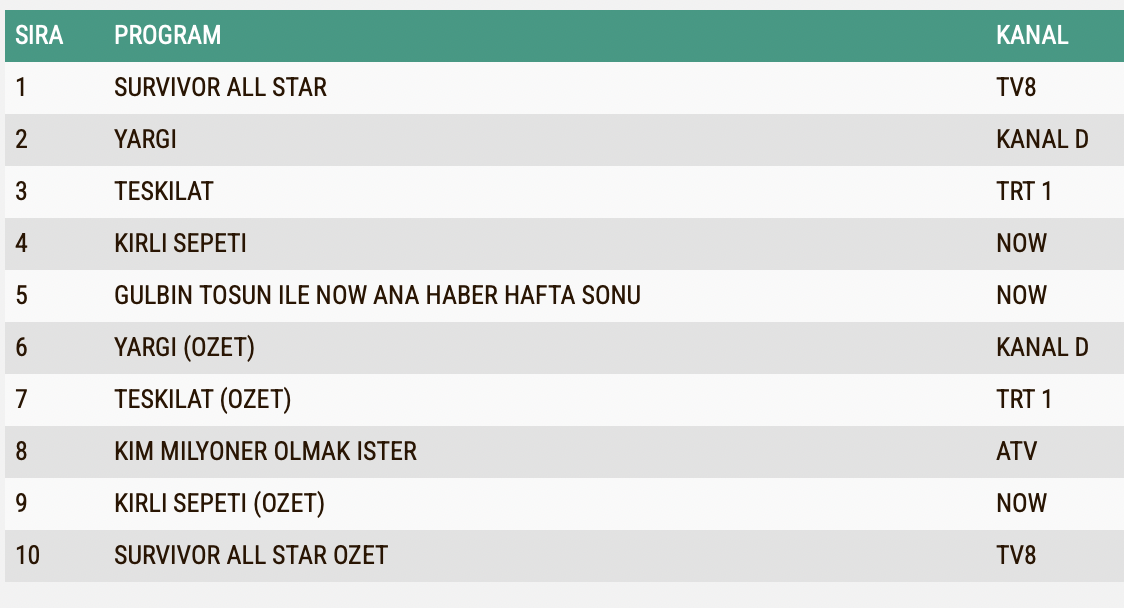Select the YARGI program entry

146,139
